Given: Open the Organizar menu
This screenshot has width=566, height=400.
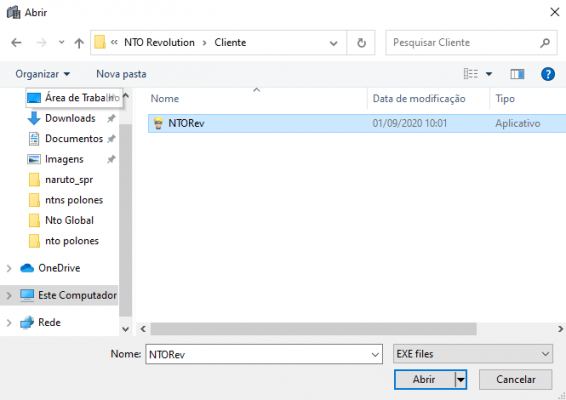Looking at the screenshot, I should pos(42,74).
